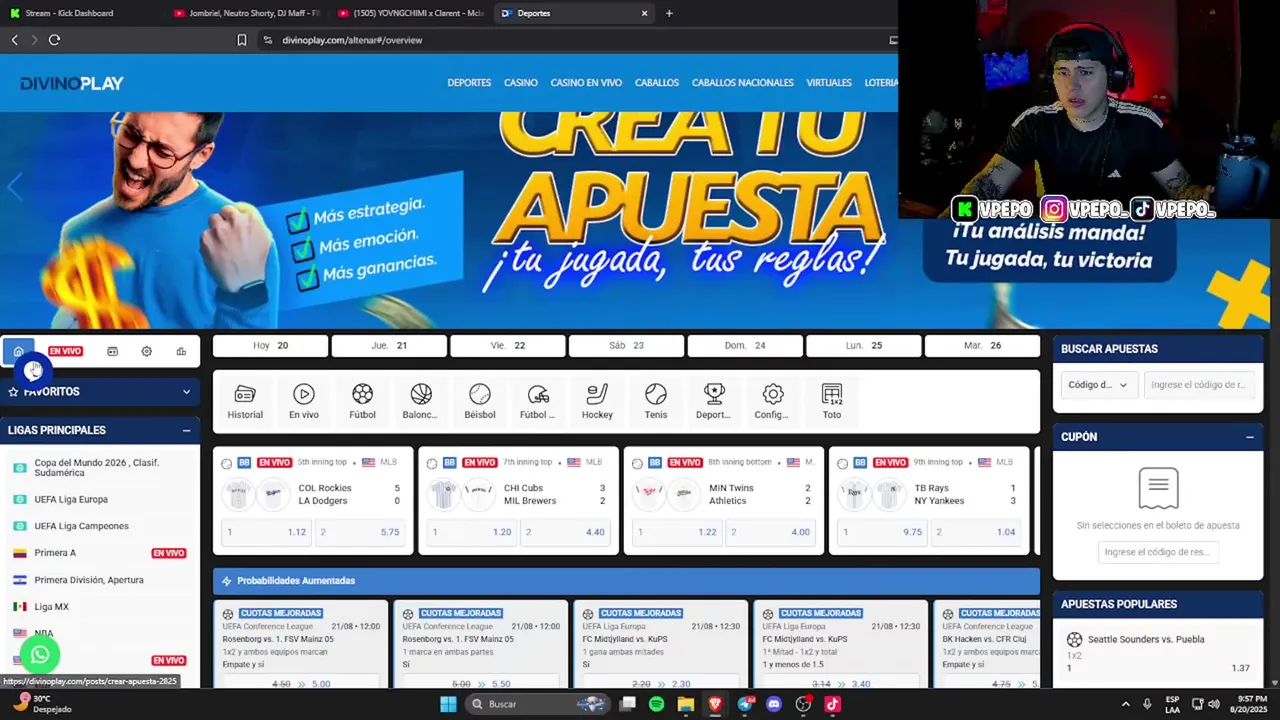This screenshot has width=1280, height=720.
Task: Bet on LA Dodgers at 5.75
Action: pos(359,532)
